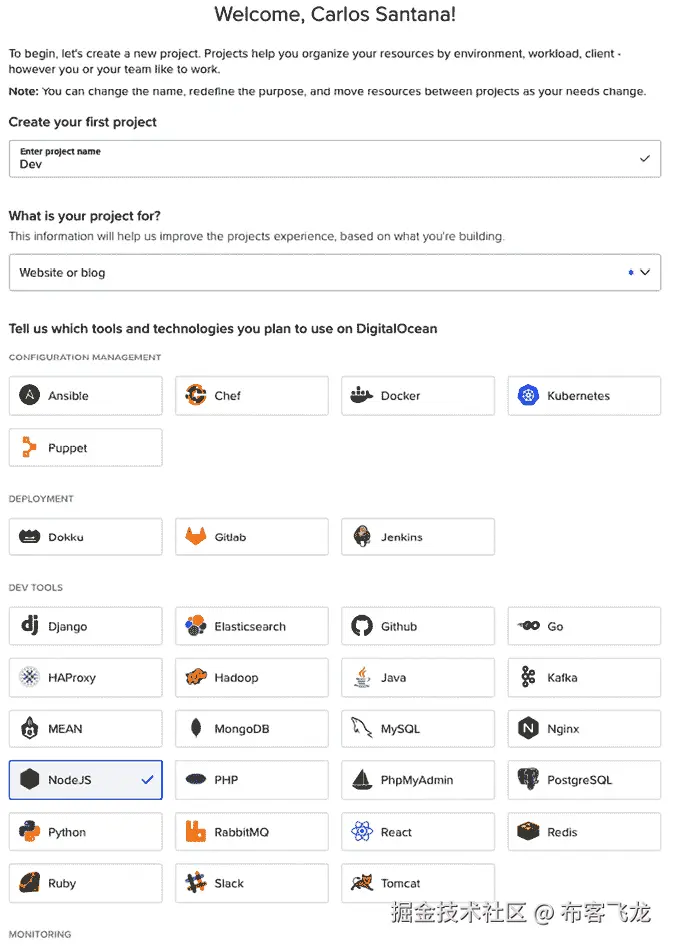The height and width of the screenshot is (948, 674).
Task: Open the 'Website or blog' combo box
Action: [x=320, y=272]
